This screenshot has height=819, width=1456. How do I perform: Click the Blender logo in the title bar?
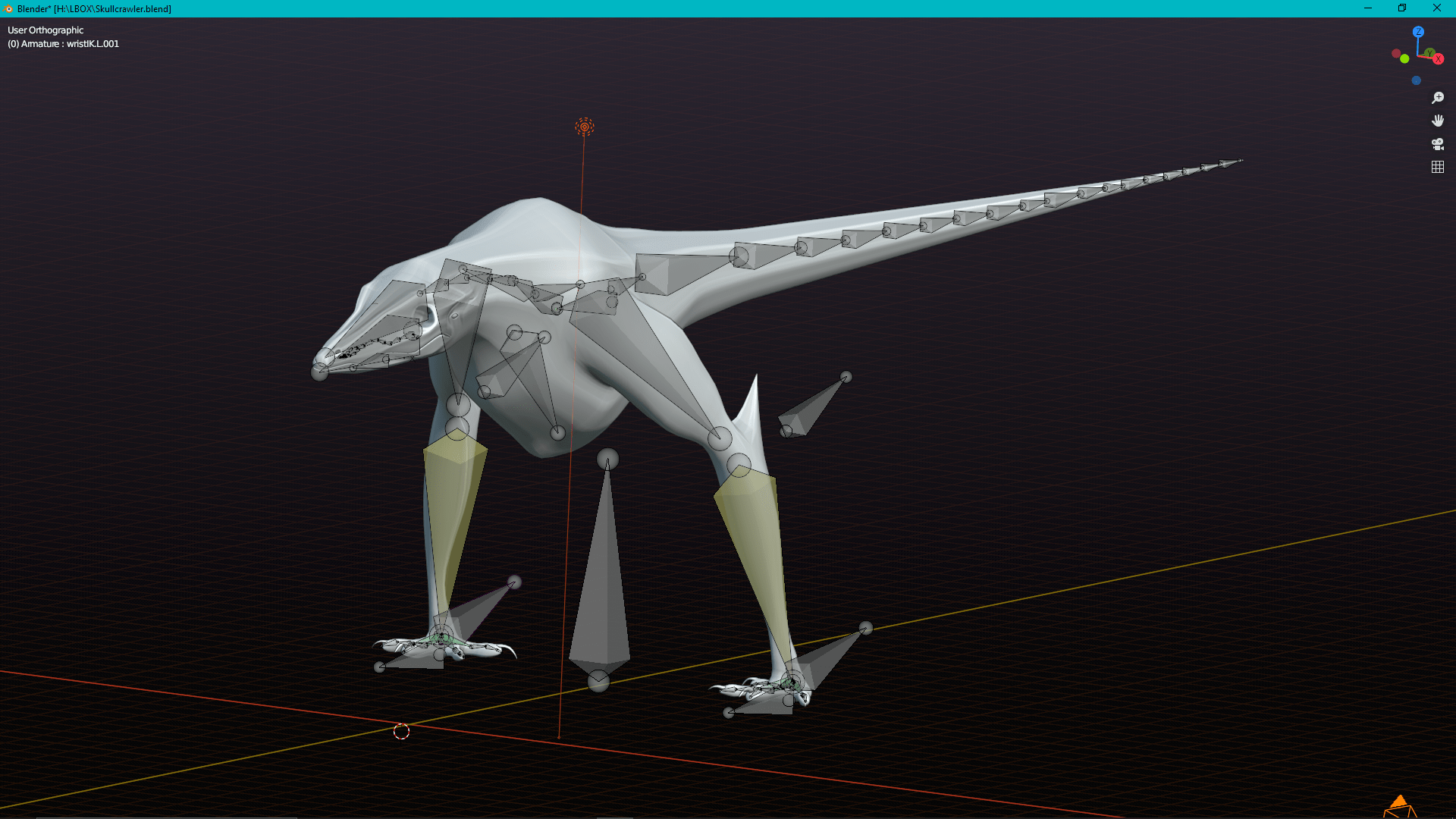[9, 8]
